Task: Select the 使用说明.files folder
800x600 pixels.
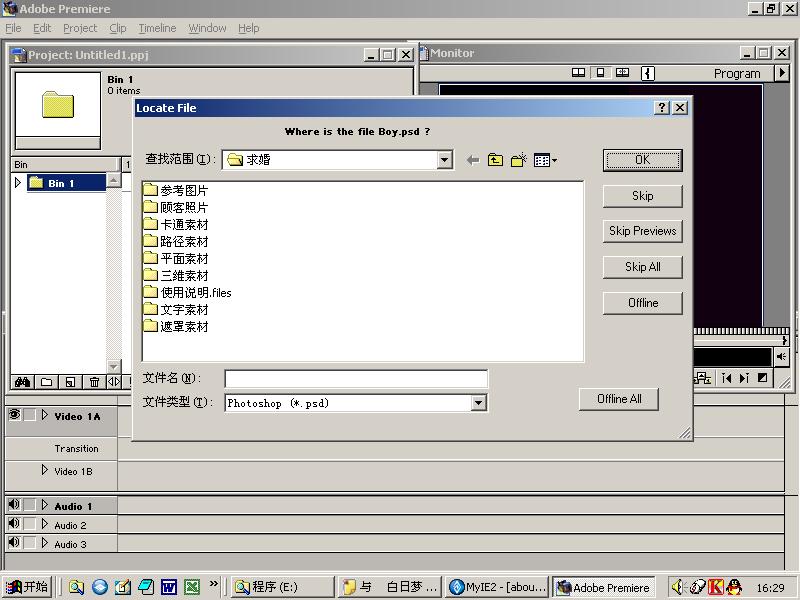Action: [188, 292]
